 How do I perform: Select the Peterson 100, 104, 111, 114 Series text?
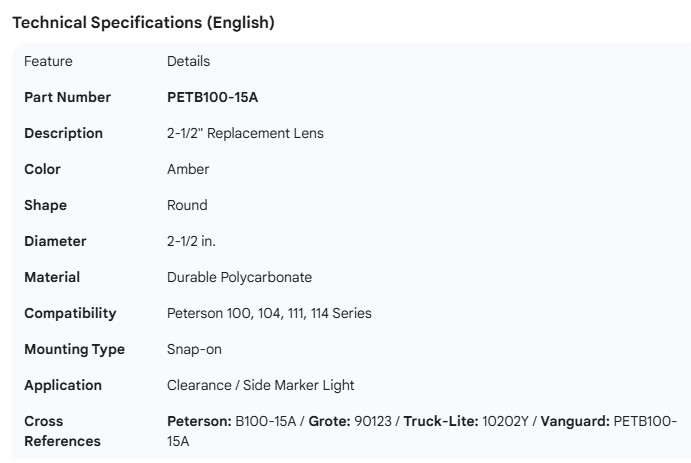click(269, 313)
